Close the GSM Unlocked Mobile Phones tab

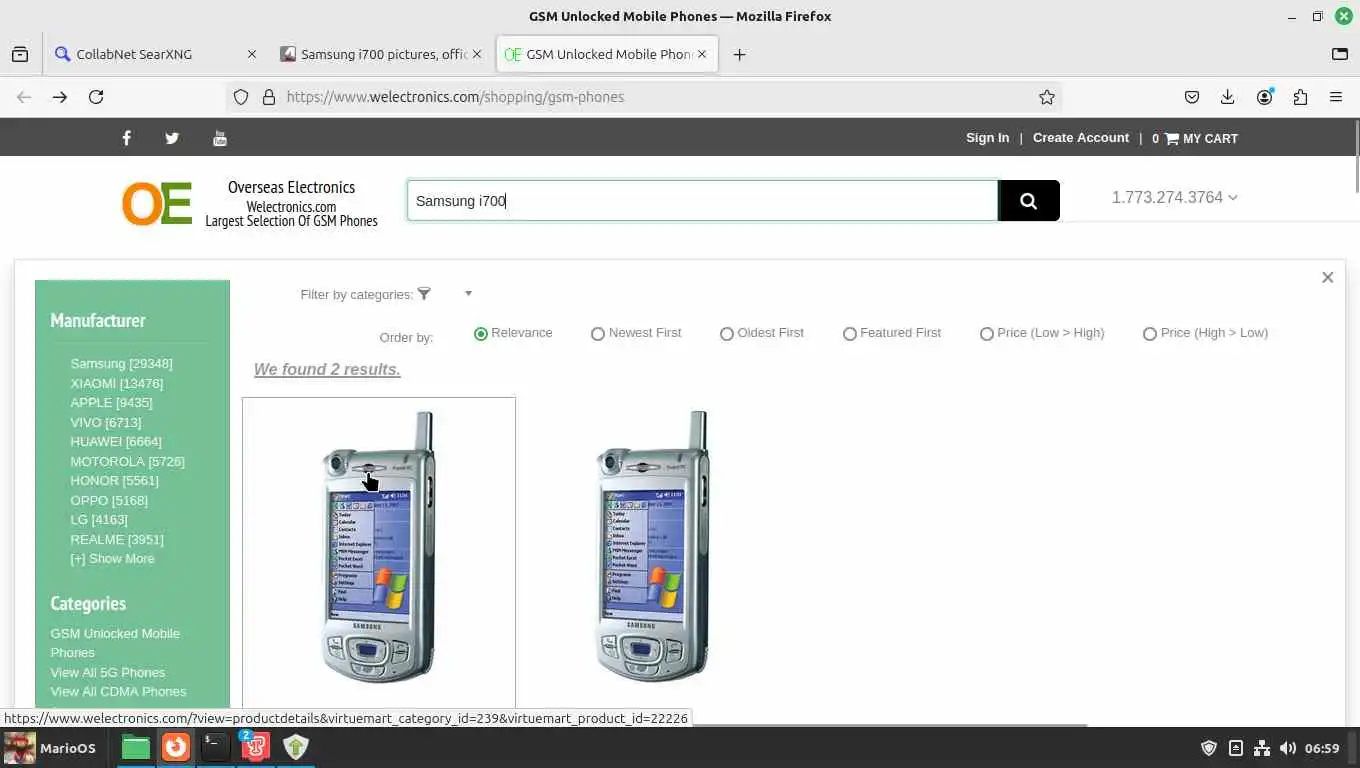pos(702,54)
